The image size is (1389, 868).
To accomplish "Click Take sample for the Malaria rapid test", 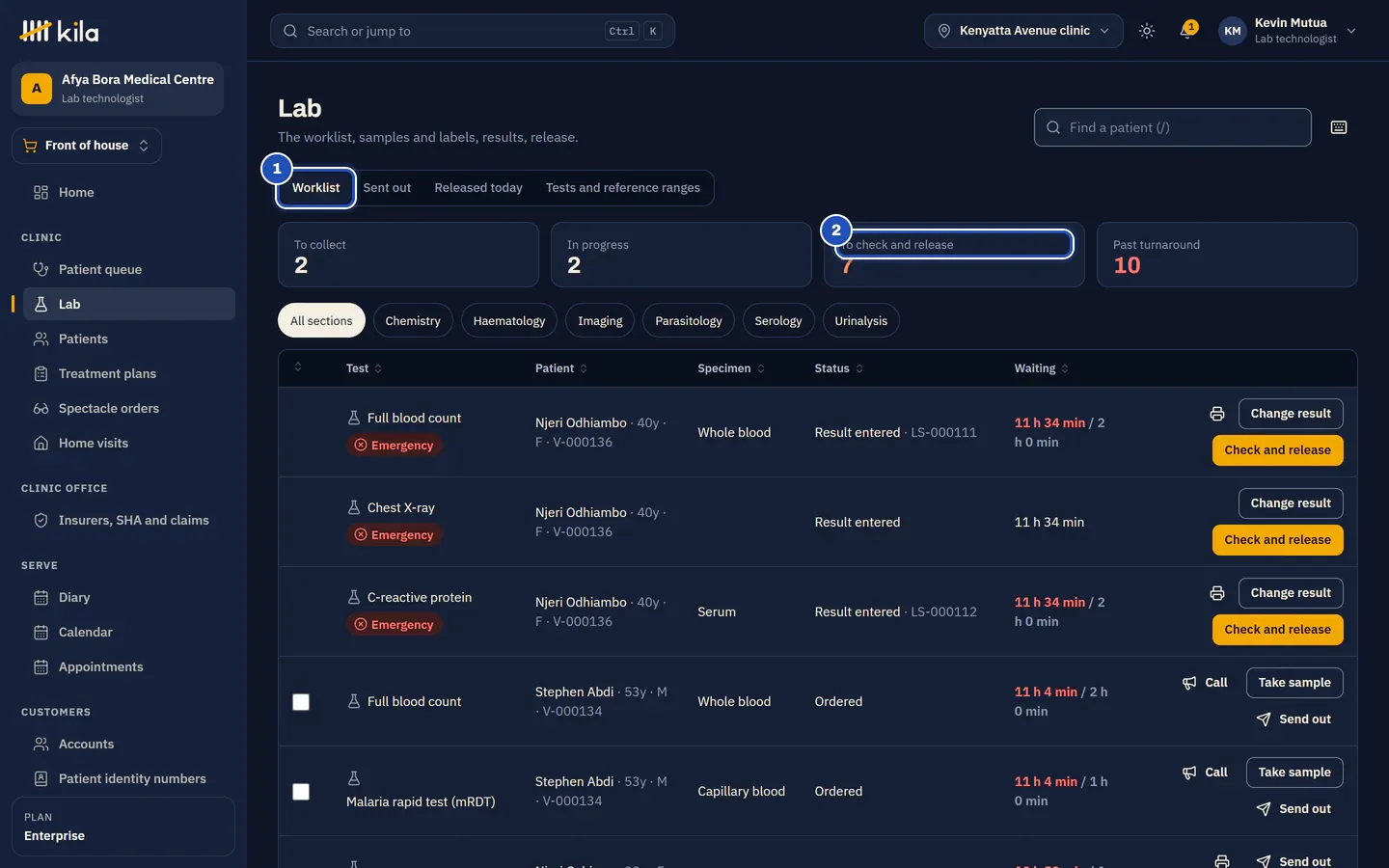I will tap(1294, 773).
